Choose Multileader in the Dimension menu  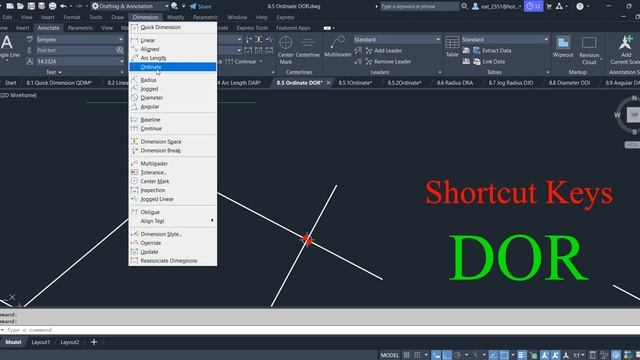(173, 164)
